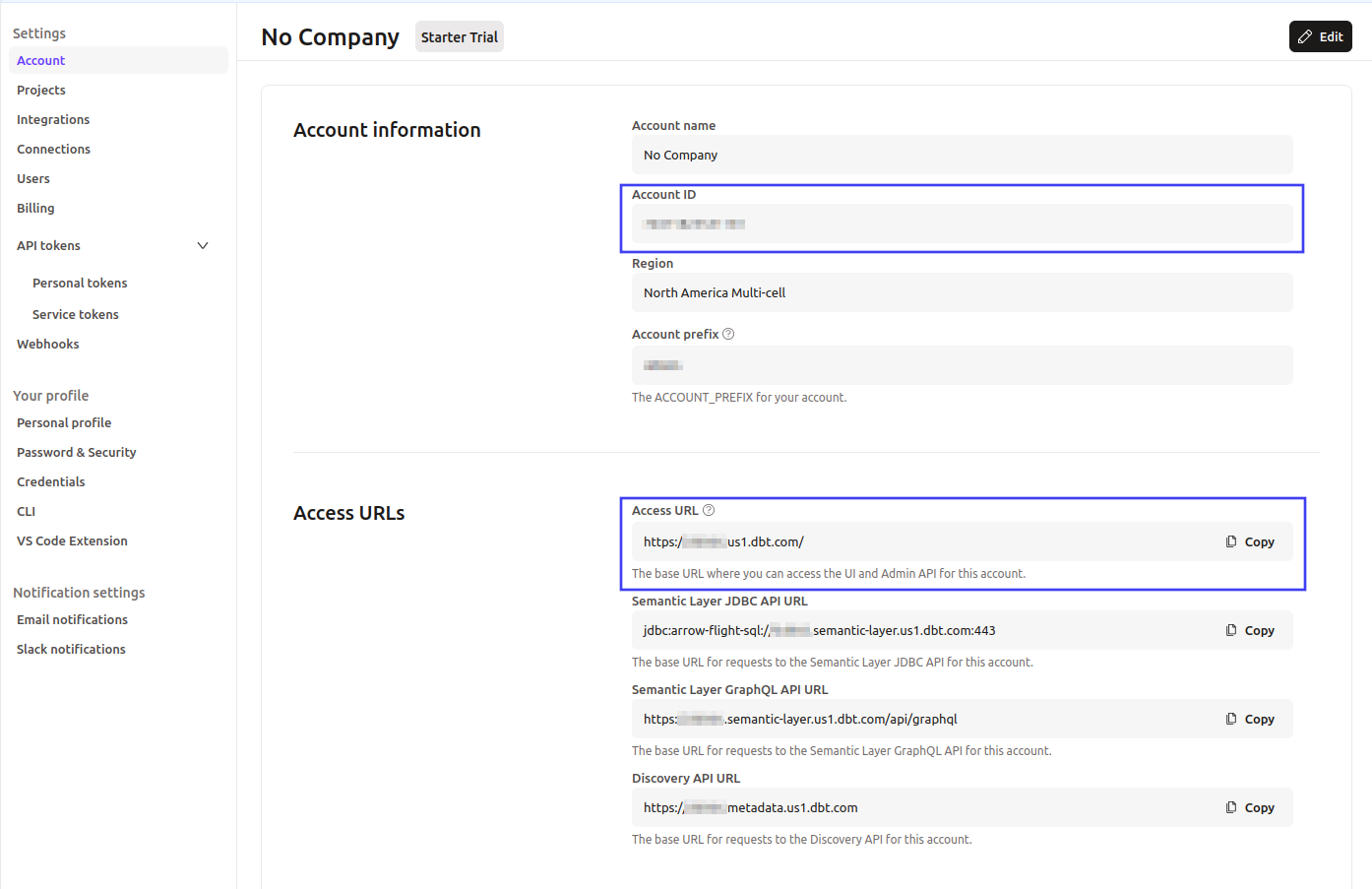Click the Starter Trial badge
The image size is (1372, 889).
pos(459,36)
